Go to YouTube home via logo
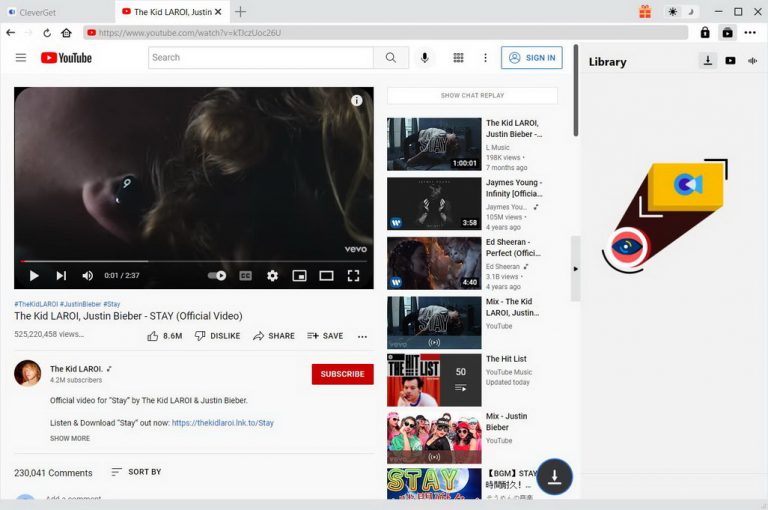The height and width of the screenshot is (510, 768). pos(66,58)
